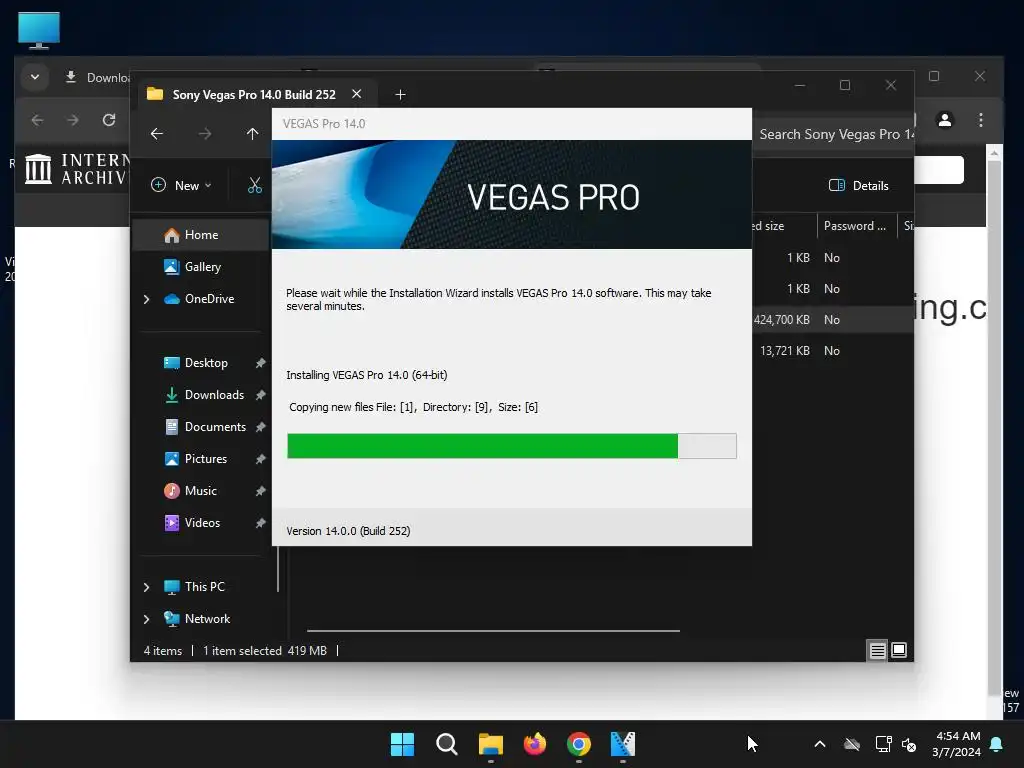Viewport: 1024px width, 768px height.
Task: Open the VEGAS installer taskbar icon
Action: click(623, 744)
